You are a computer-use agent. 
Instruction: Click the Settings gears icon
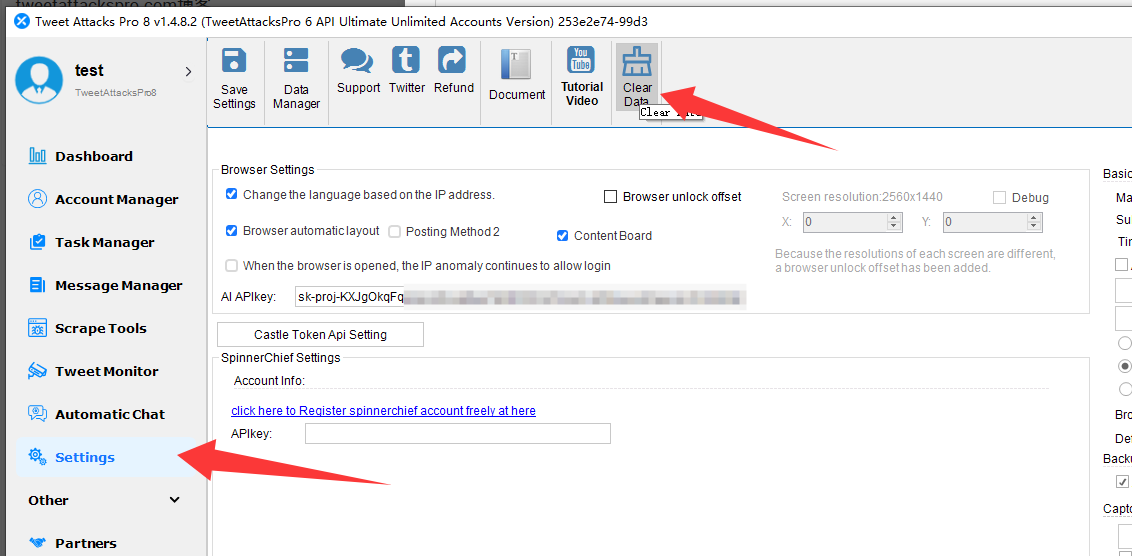[38, 457]
